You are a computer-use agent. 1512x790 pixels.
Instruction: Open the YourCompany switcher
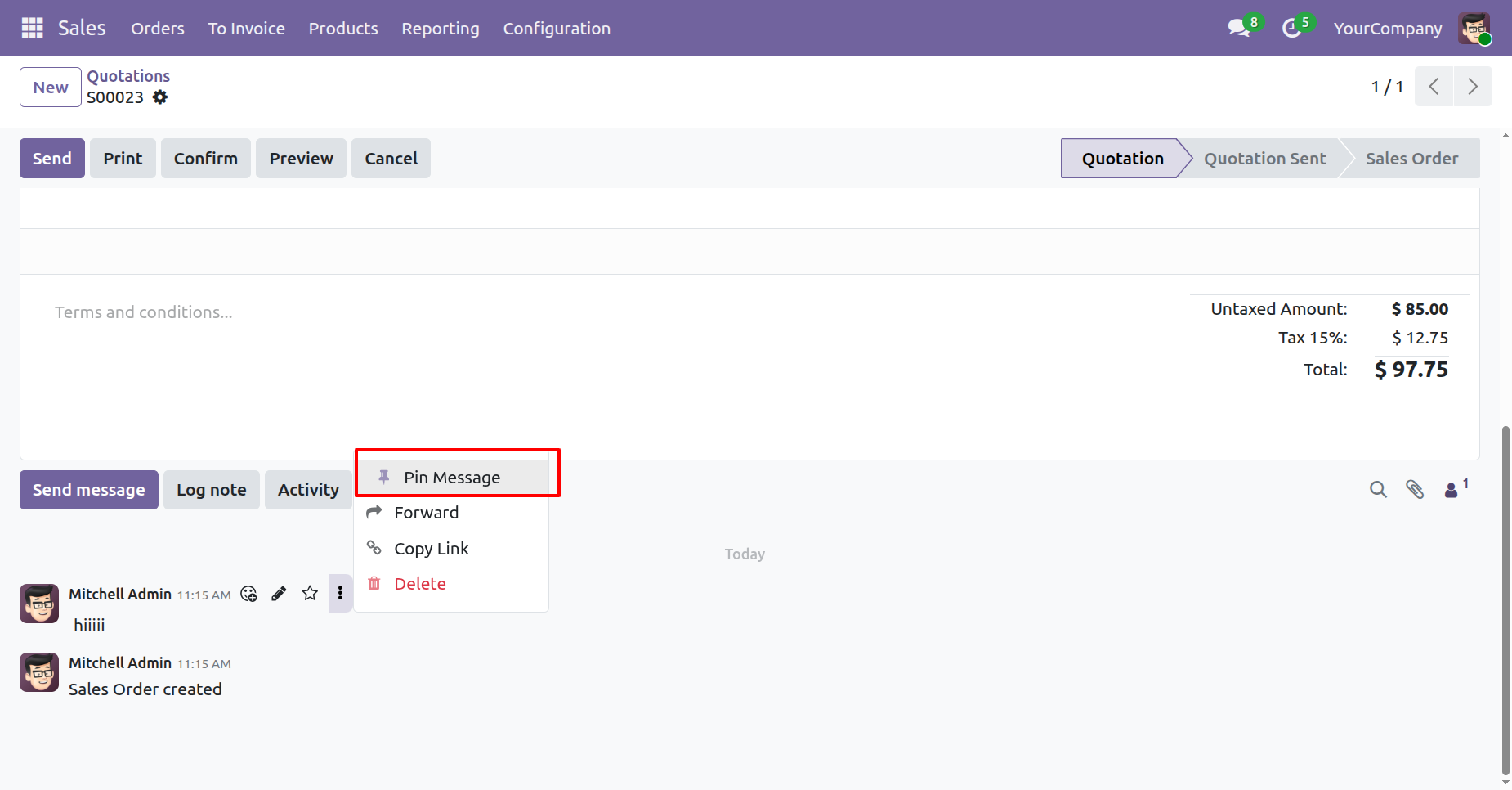tap(1388, 29)
